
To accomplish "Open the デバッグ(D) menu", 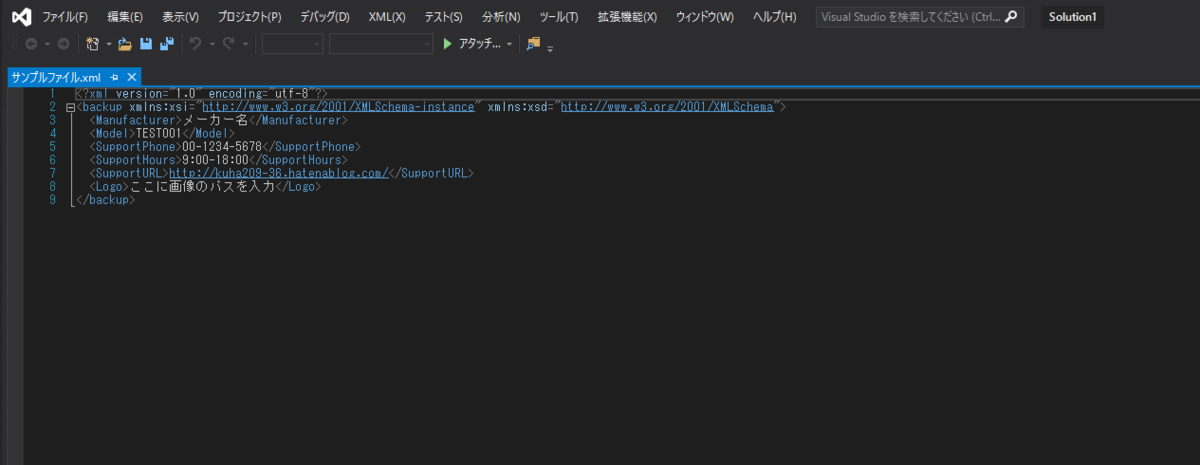I will [325, 17].
